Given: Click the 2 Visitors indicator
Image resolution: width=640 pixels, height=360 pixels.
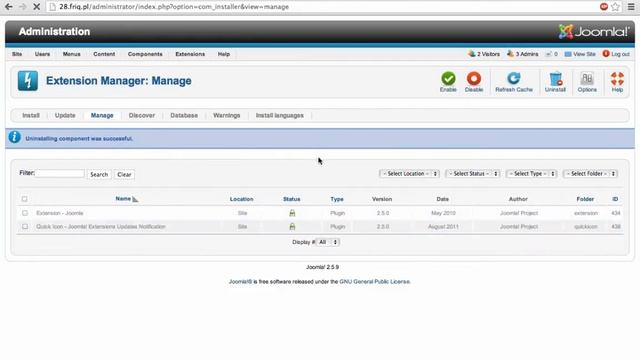Looking at the screenshot, I should click(x=484, y=54).
